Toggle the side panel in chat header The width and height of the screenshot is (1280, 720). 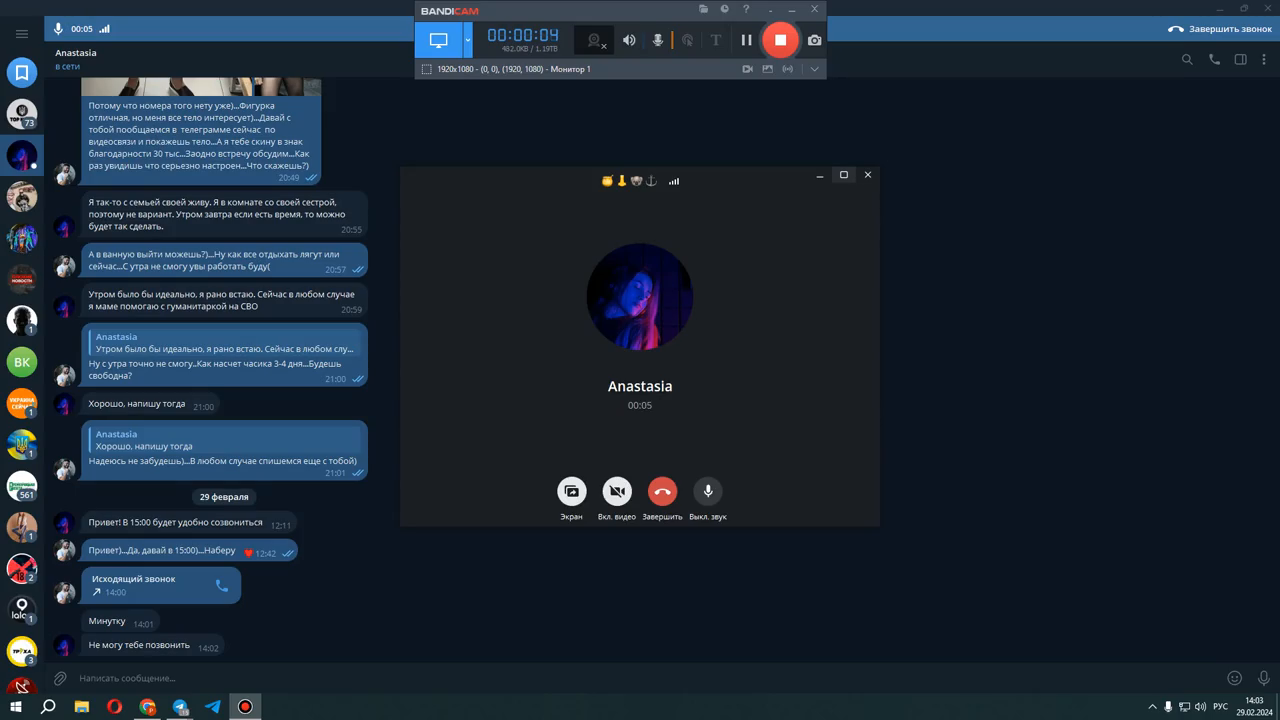(1240, 59)
